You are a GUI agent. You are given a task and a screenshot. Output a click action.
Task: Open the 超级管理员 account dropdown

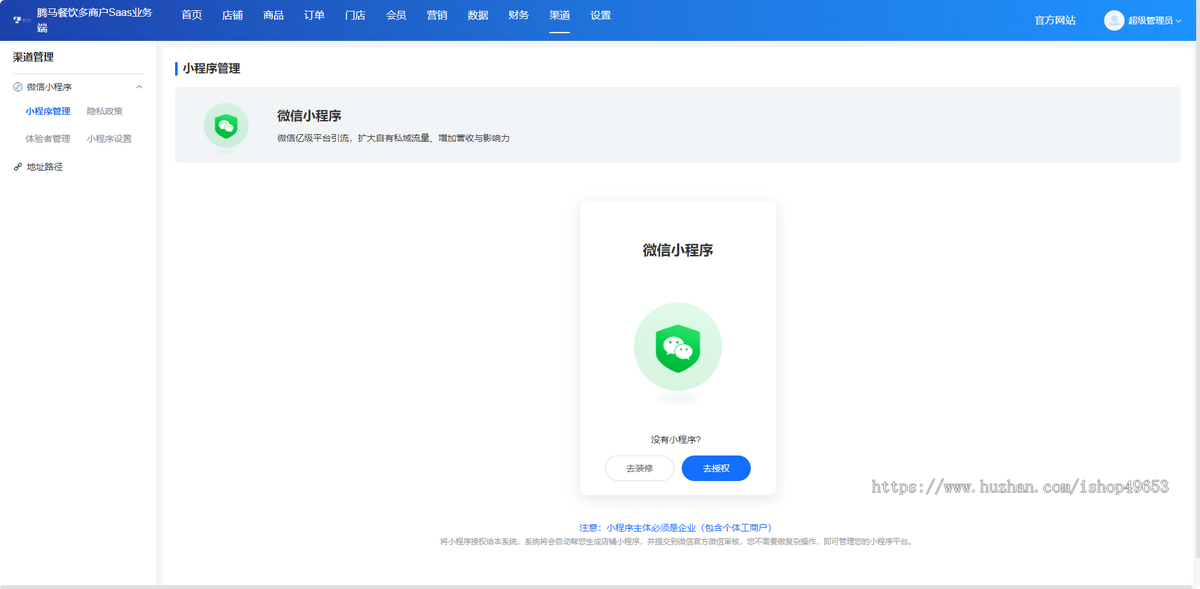point(1155,20)
